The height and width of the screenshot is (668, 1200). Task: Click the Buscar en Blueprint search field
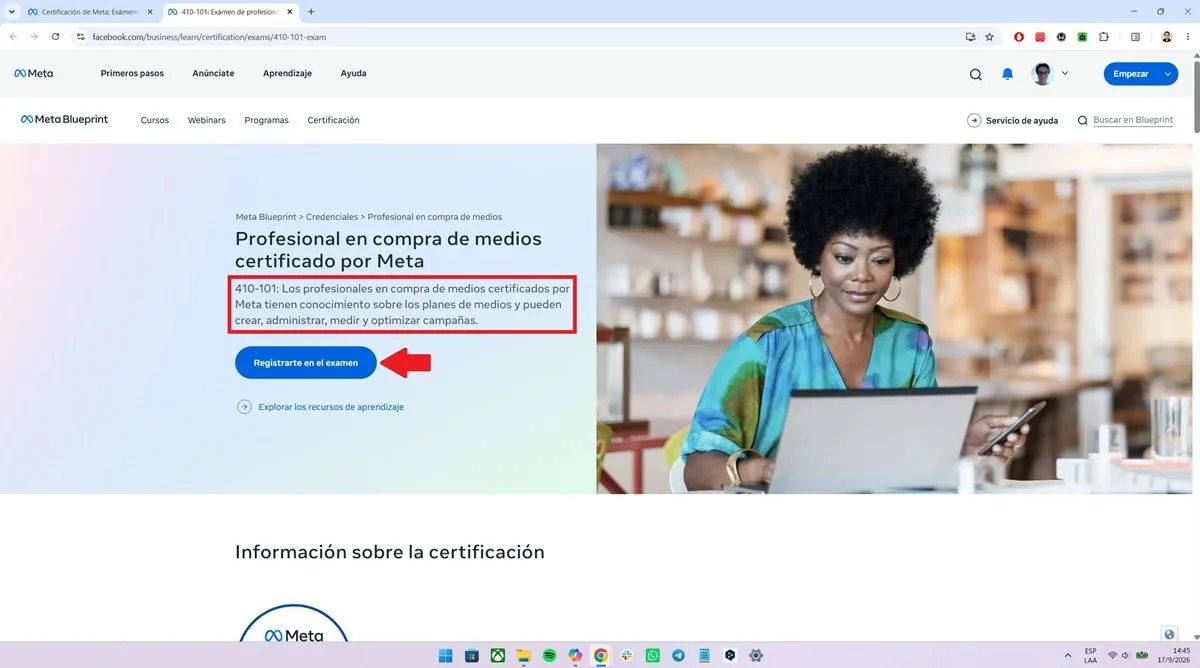pyautogui.click(x=1133, y=120)
